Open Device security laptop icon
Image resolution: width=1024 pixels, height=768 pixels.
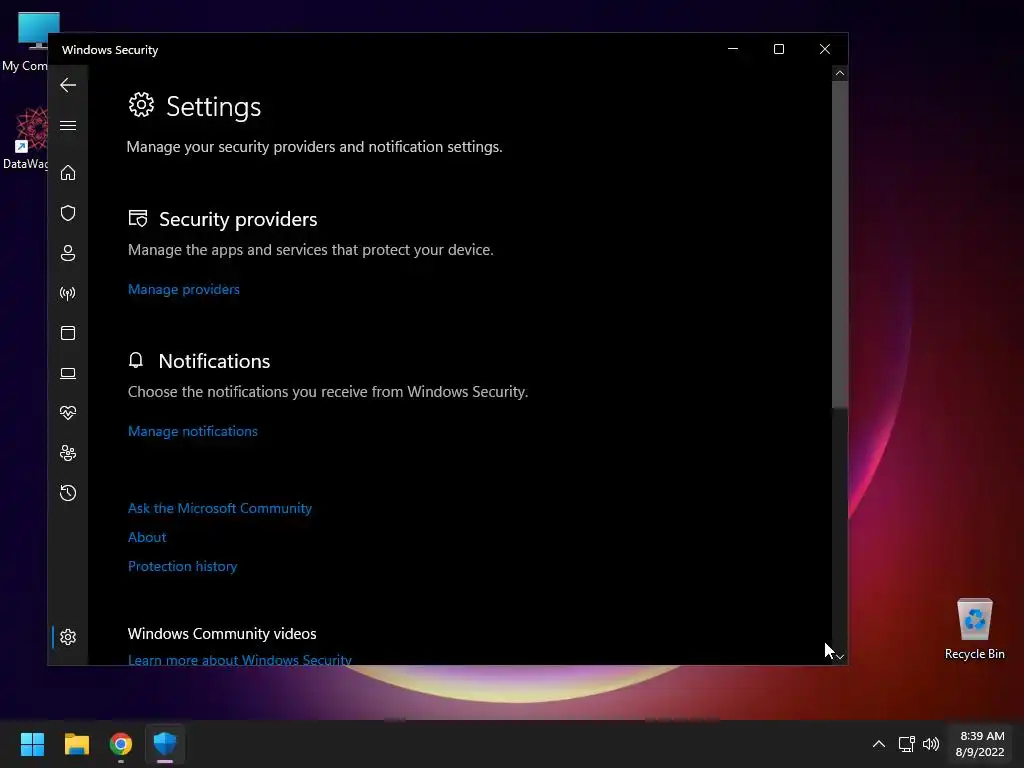click(x=68, y=373)
